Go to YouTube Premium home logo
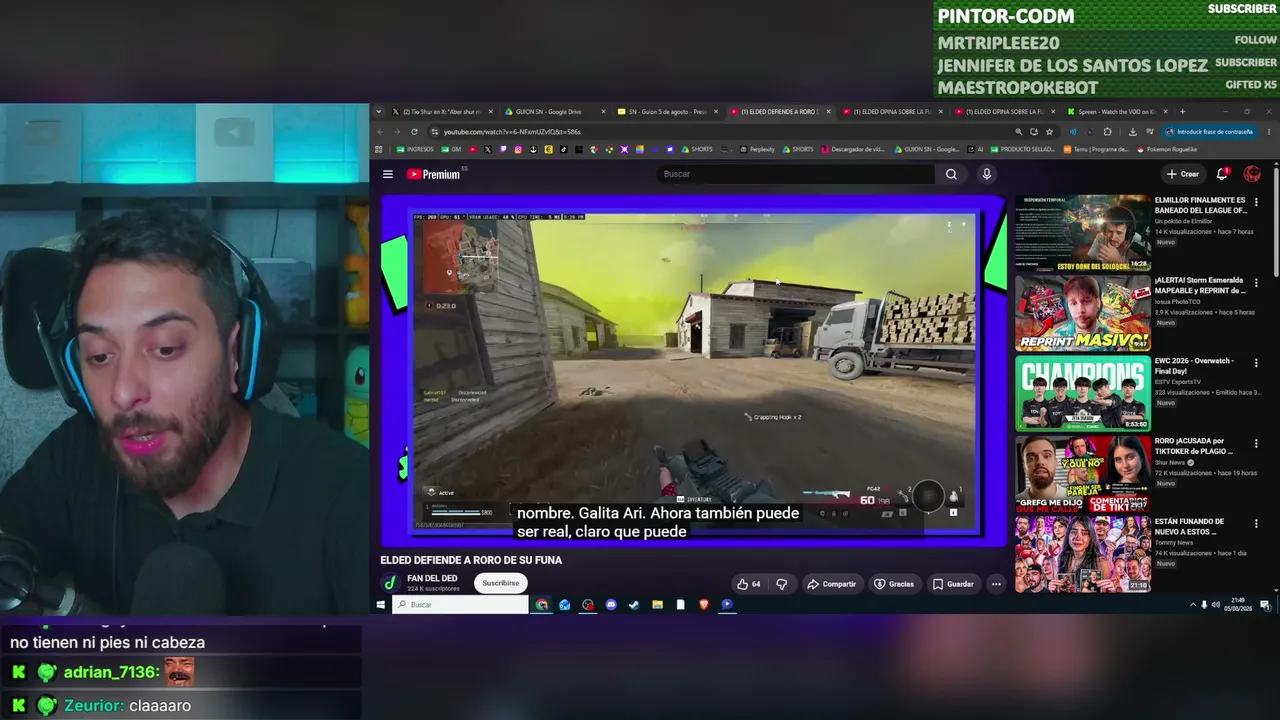This screenshot has height=720, width=1280. pyautogui.click(x=434, y=174)
